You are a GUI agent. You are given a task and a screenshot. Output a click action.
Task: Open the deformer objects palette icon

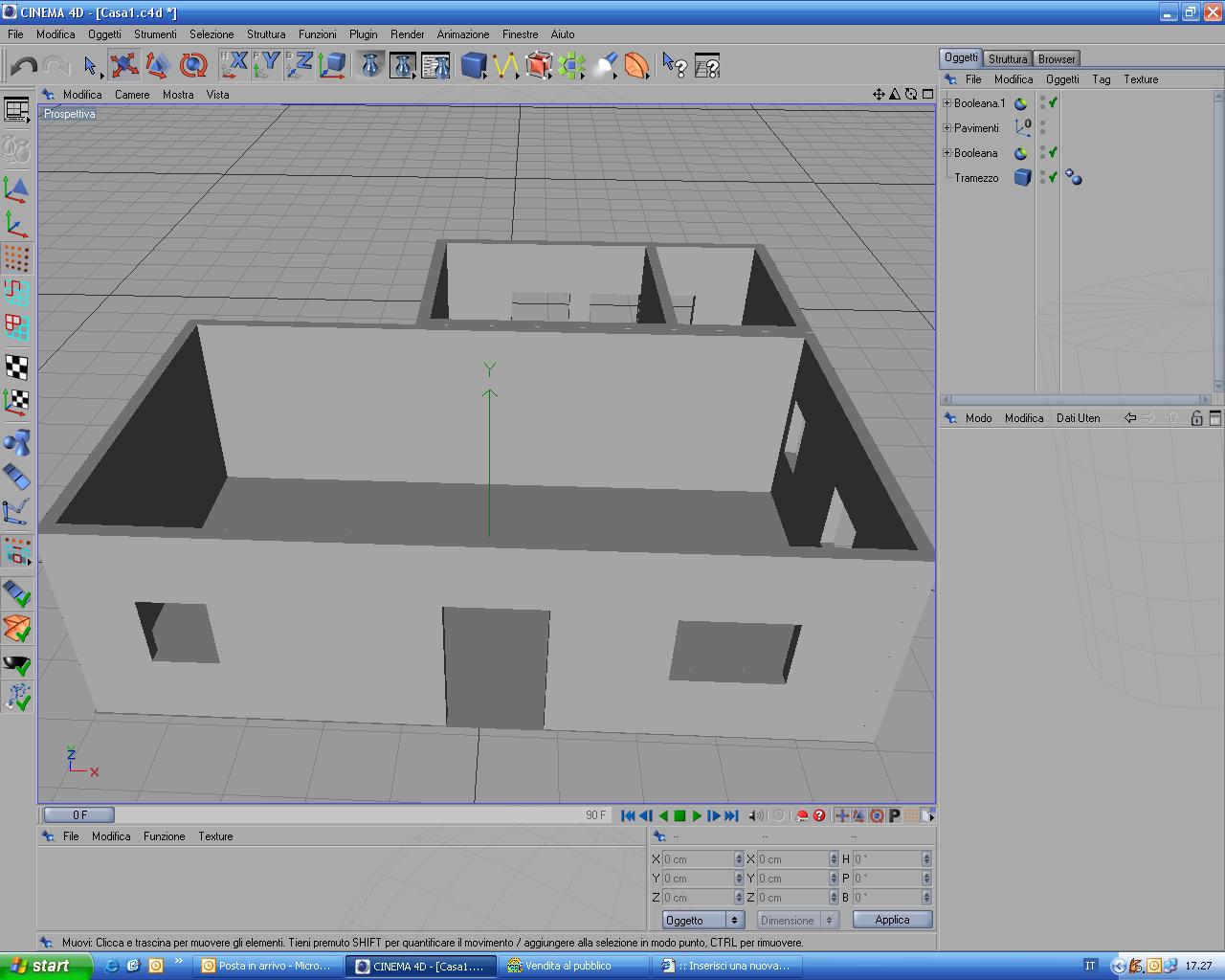636,65
